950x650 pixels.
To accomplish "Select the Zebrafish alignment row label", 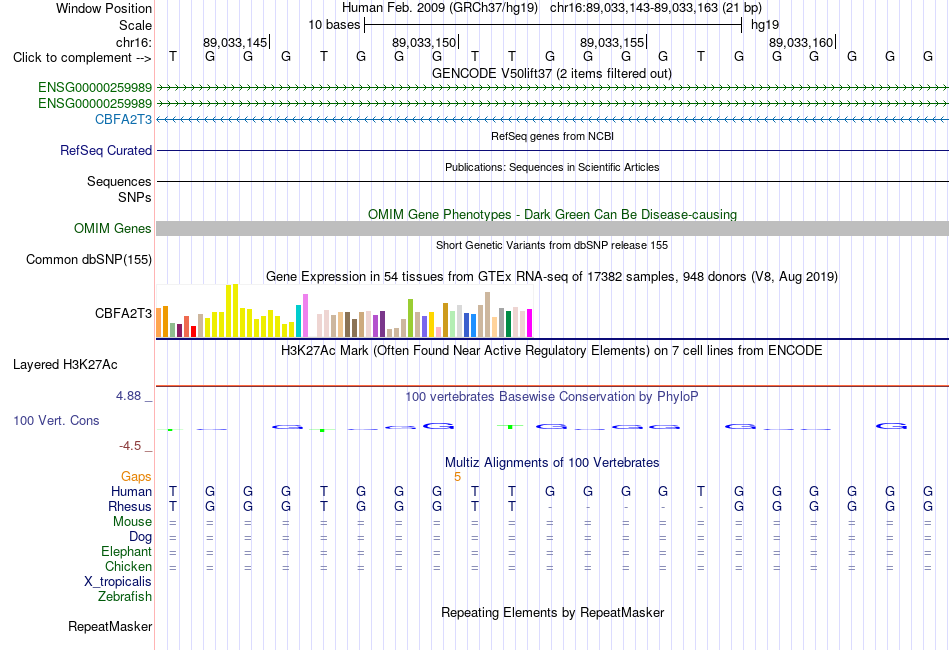I will point(125,597).
